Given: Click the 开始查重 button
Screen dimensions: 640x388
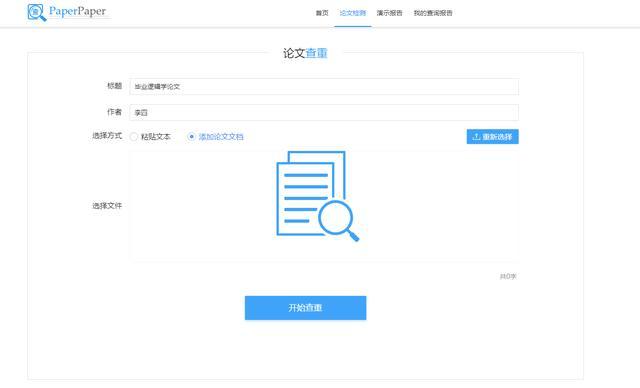Looking at the screenshot, I should click(305, 308).
